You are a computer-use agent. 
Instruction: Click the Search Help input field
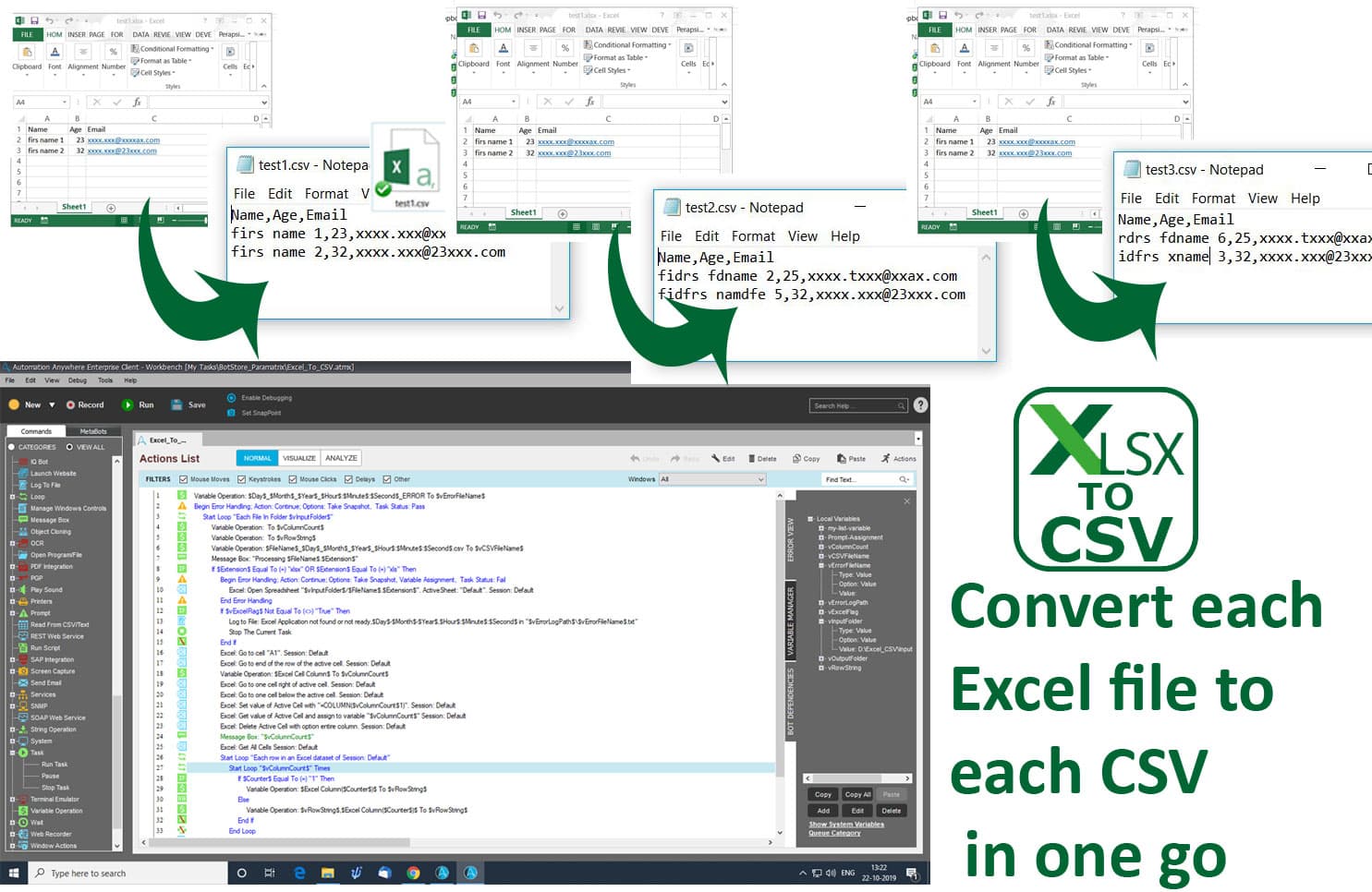point(858,405)
